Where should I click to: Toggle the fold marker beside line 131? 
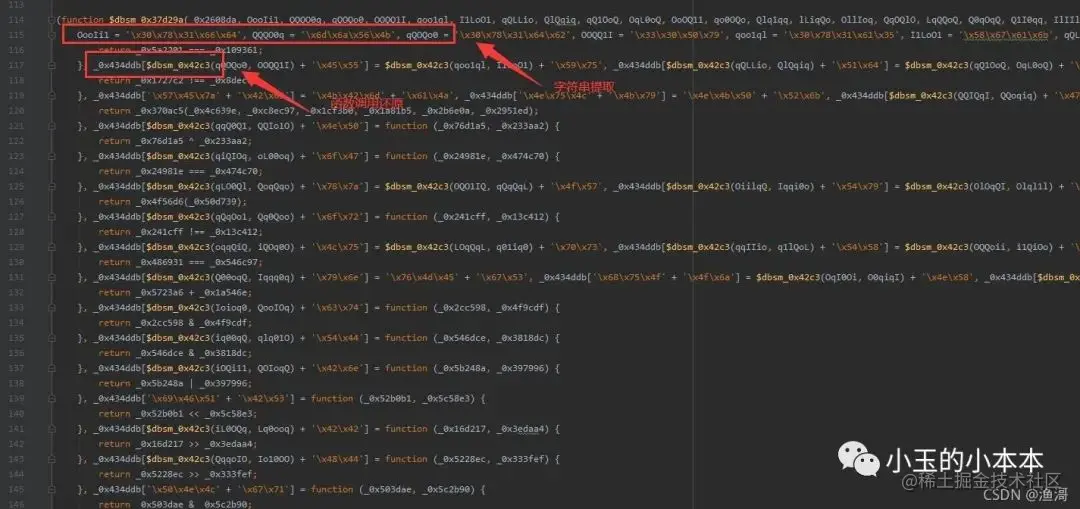click(53, 277)
